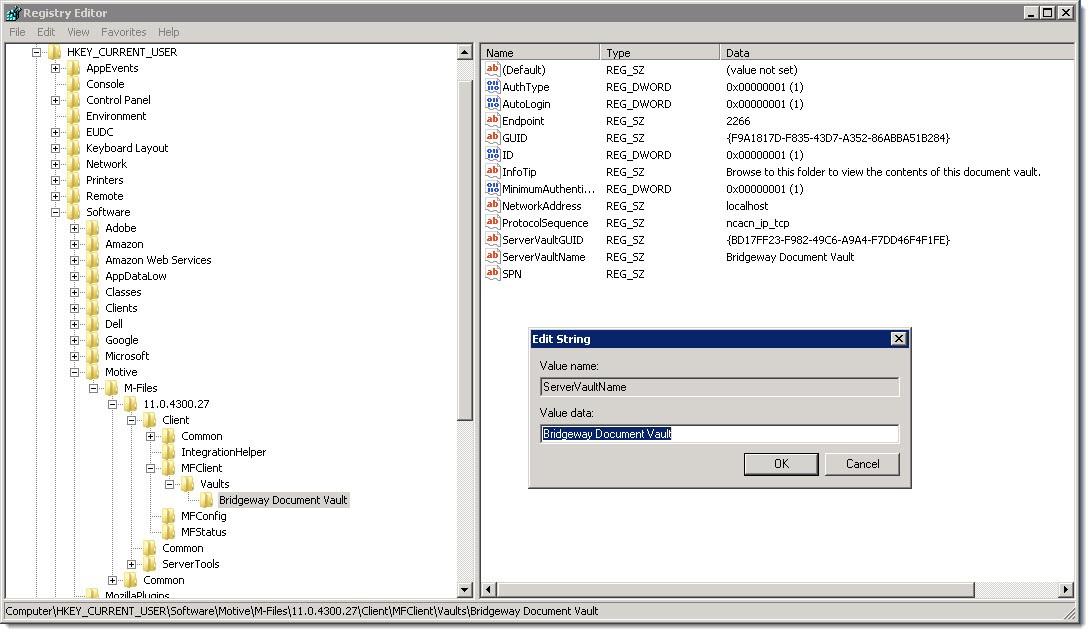
Task: Click the AuthType DWORD value icon
Action: coord(493,86)
